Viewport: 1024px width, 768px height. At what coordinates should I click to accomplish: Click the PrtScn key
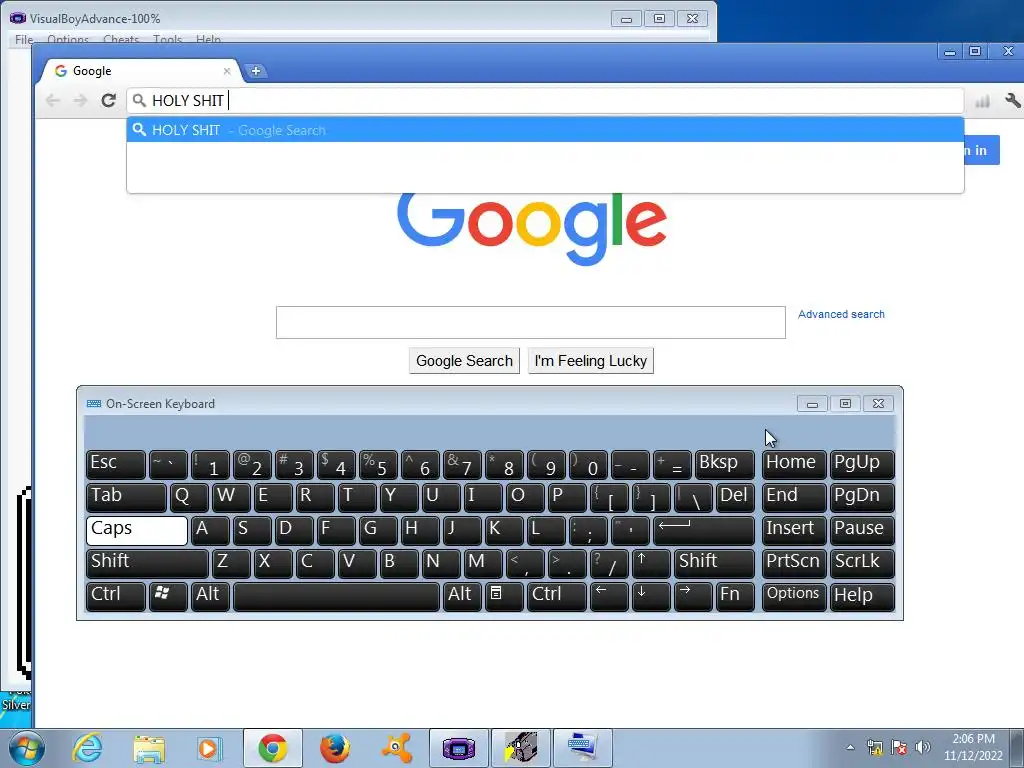(794, 563)
